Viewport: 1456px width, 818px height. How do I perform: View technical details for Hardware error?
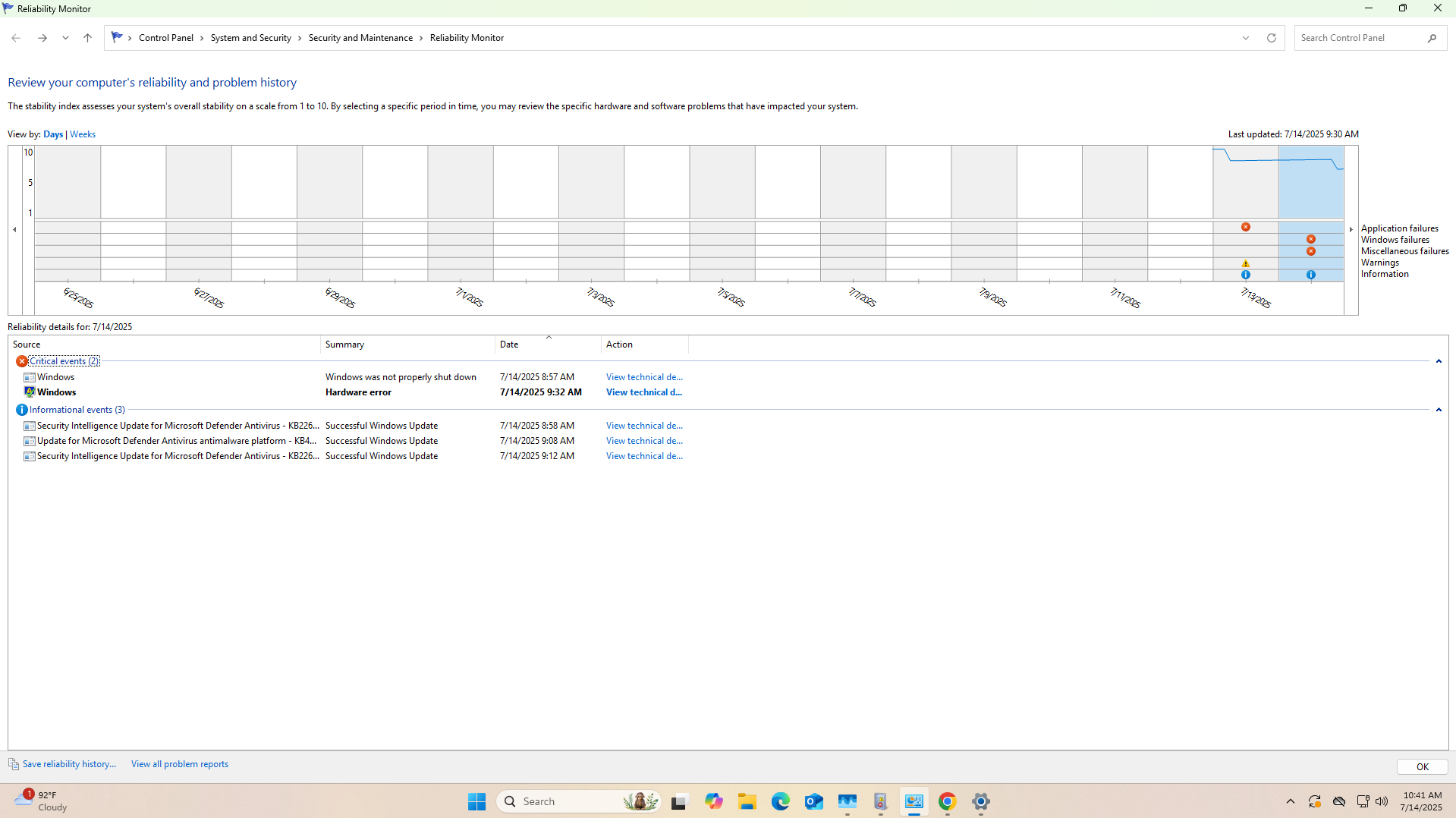(643, 392)
